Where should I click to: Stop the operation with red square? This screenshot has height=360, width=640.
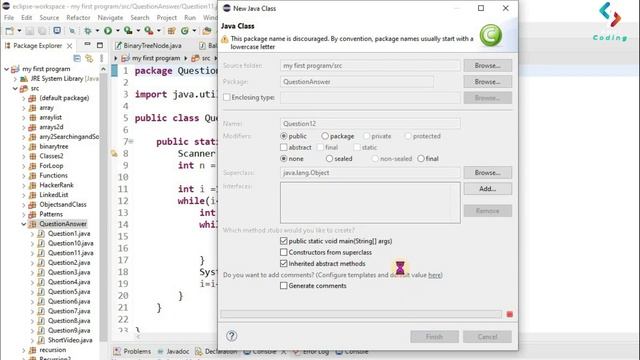coord(509,314)
